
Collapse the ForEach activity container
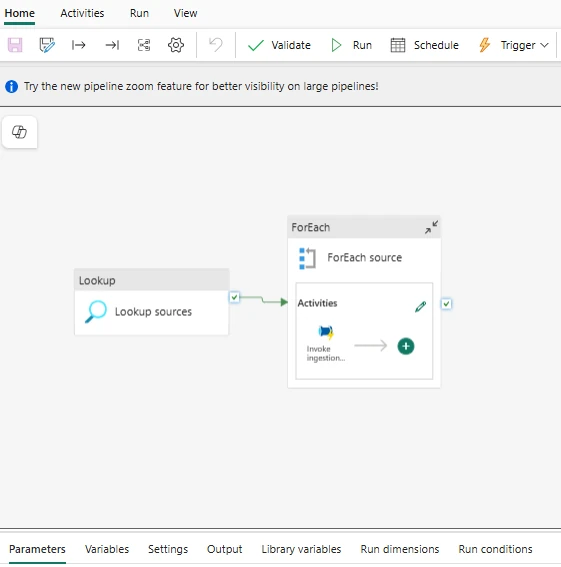pos(432,227)
